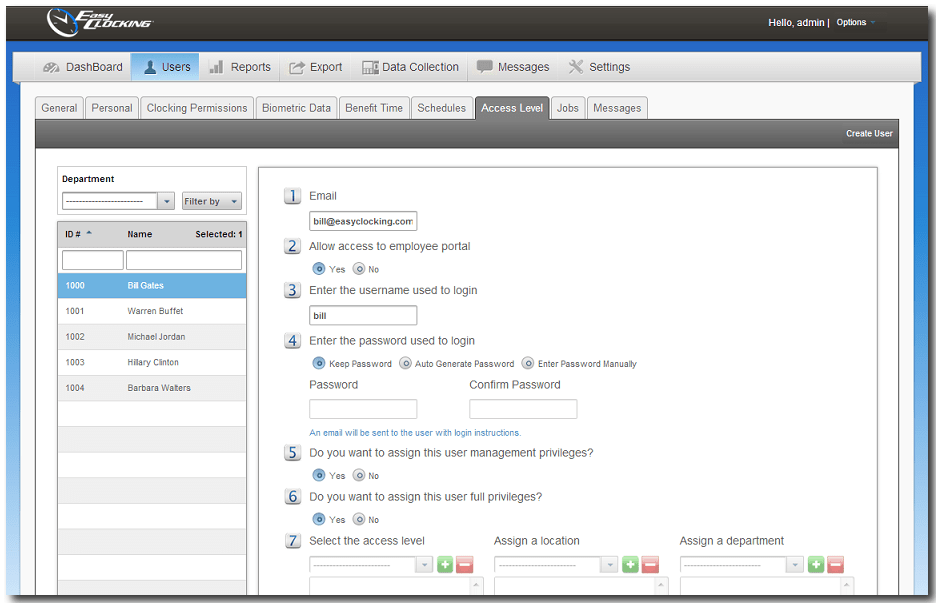
Task: Open the Settings section
Action: tap(599, 67)
